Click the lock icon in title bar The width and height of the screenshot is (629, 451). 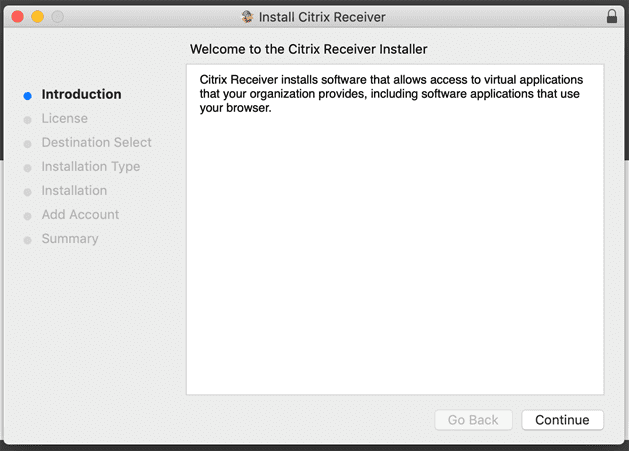click(611, 16)
